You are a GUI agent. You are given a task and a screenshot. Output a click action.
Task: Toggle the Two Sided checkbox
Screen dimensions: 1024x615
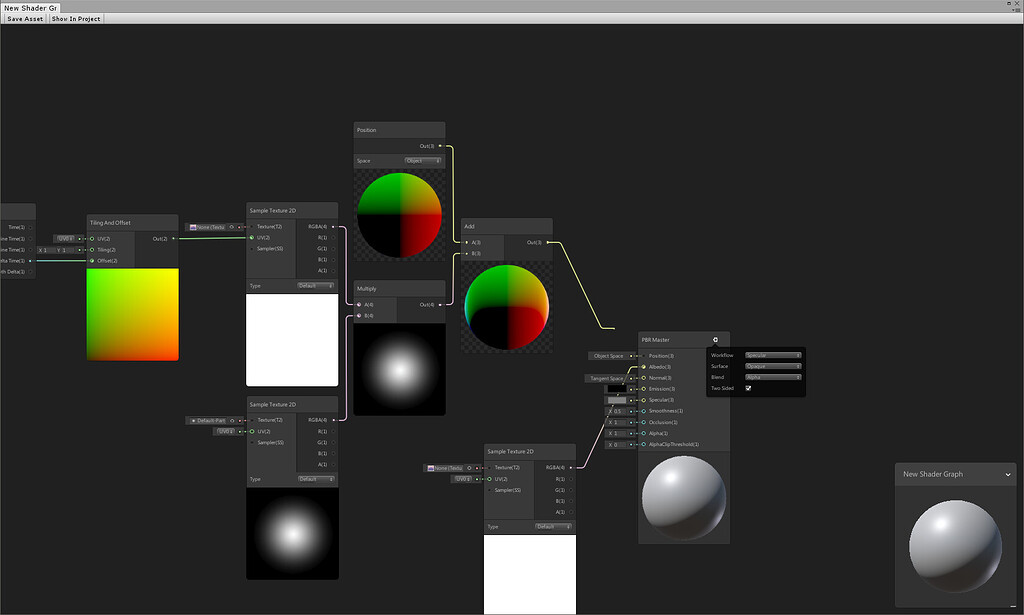click(748, 388)
